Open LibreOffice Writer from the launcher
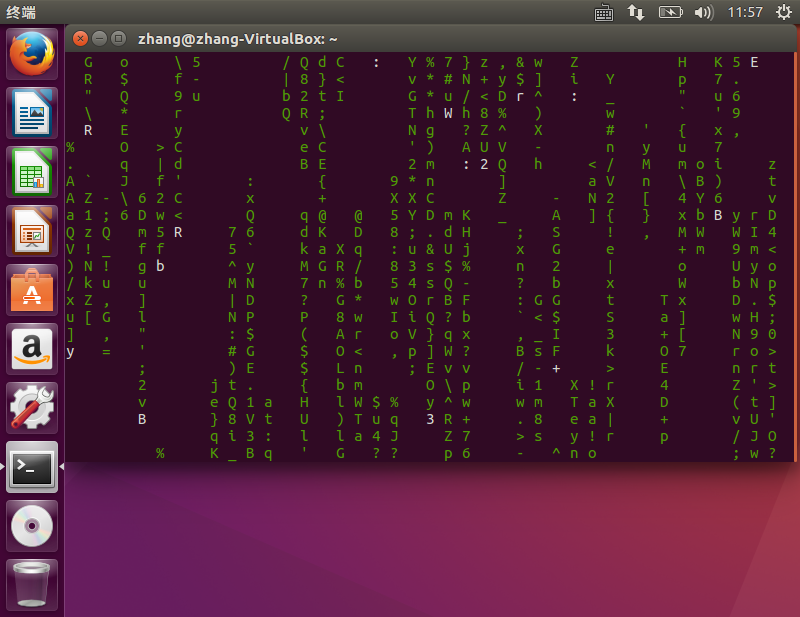This screenshot has width=800, height=617. tap(32, 113)
